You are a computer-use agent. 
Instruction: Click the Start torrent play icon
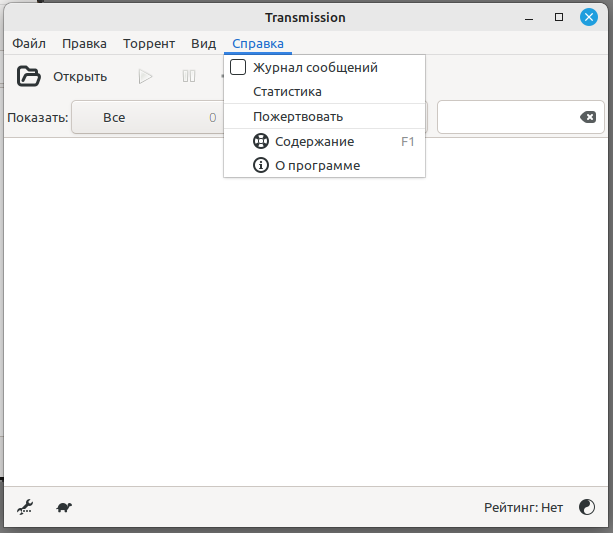[145, 76]
